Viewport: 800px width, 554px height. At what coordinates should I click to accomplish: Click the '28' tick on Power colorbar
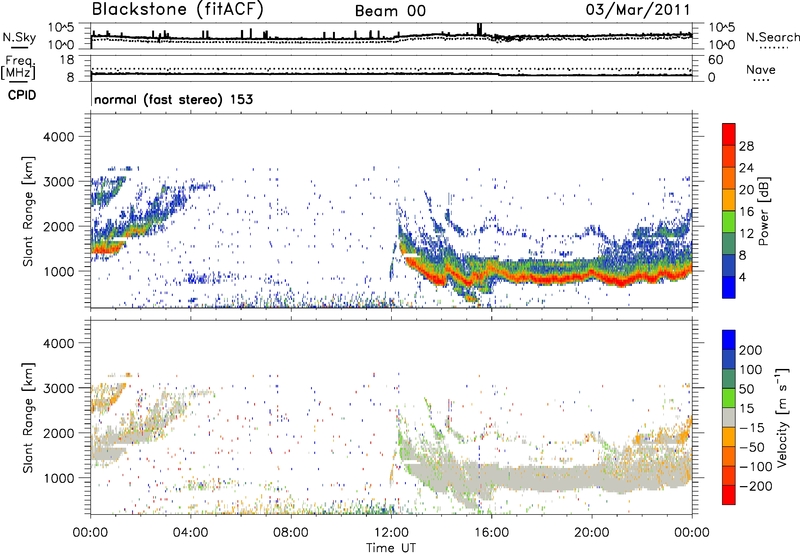click(x=746, y=146)
